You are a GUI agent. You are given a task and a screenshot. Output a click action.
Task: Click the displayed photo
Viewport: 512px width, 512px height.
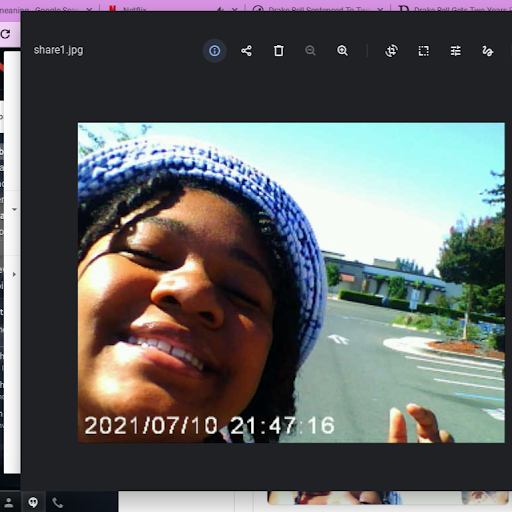click(291, 283)
